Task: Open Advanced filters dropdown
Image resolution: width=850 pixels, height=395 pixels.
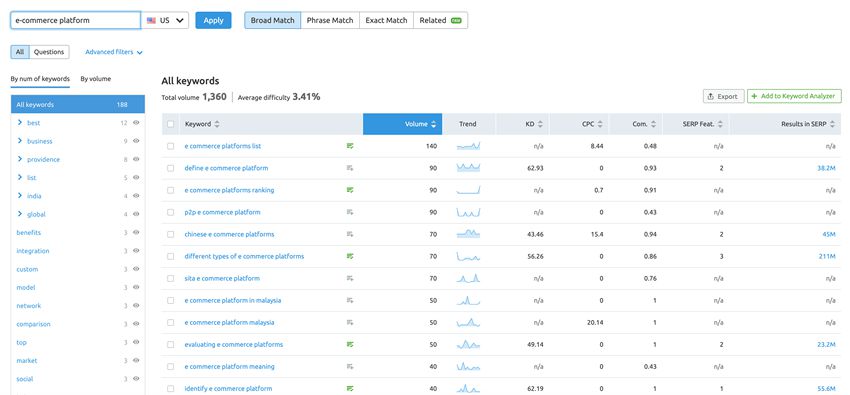Action: tap(114, 52)
